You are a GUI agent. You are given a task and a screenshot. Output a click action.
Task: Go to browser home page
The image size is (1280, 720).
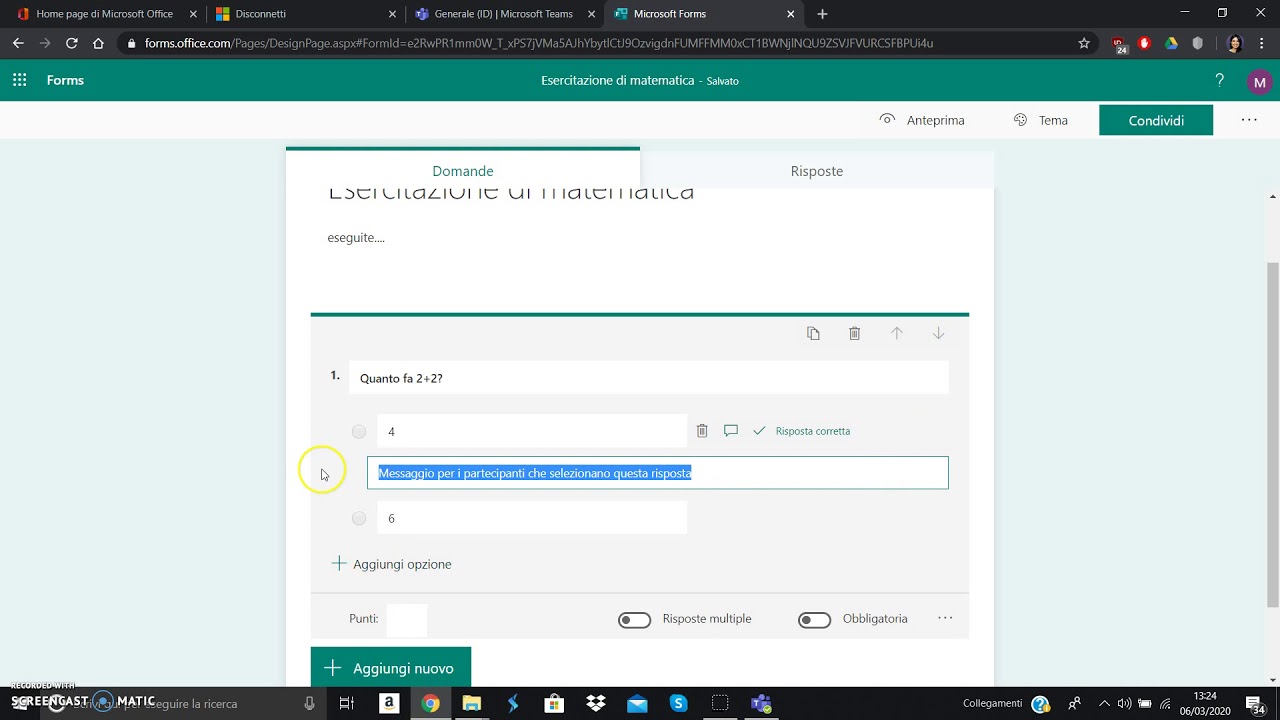pos(98,43)
